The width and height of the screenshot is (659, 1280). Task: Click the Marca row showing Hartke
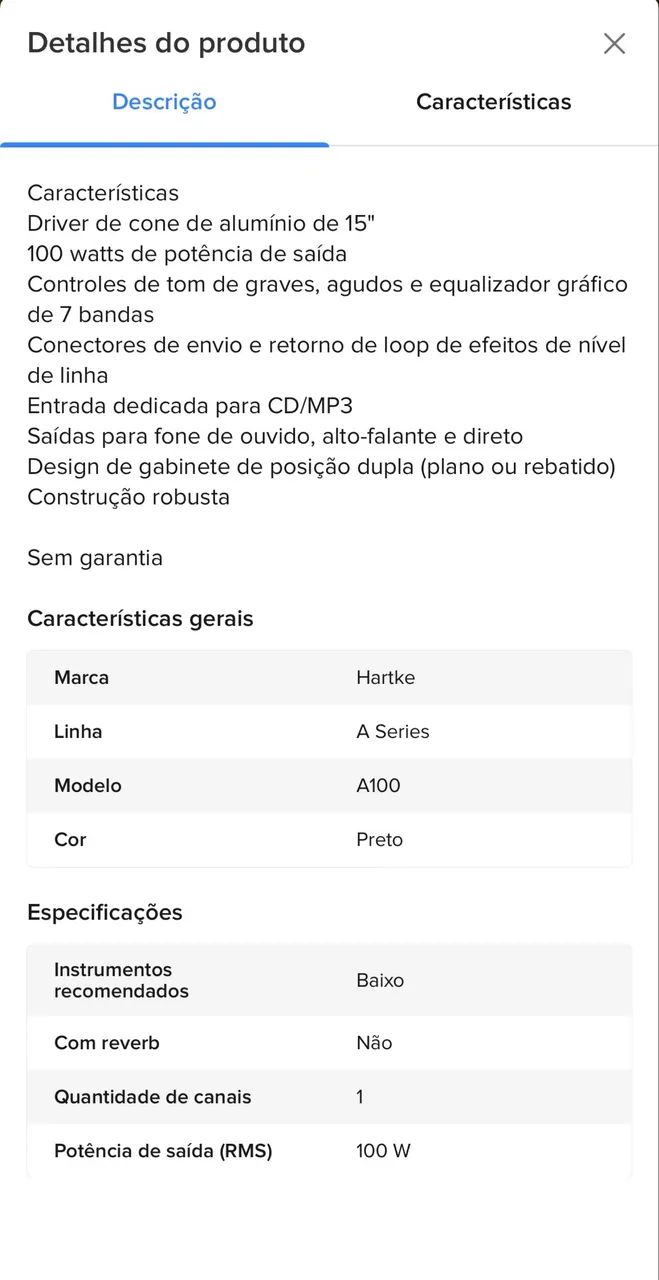point(329,677)
